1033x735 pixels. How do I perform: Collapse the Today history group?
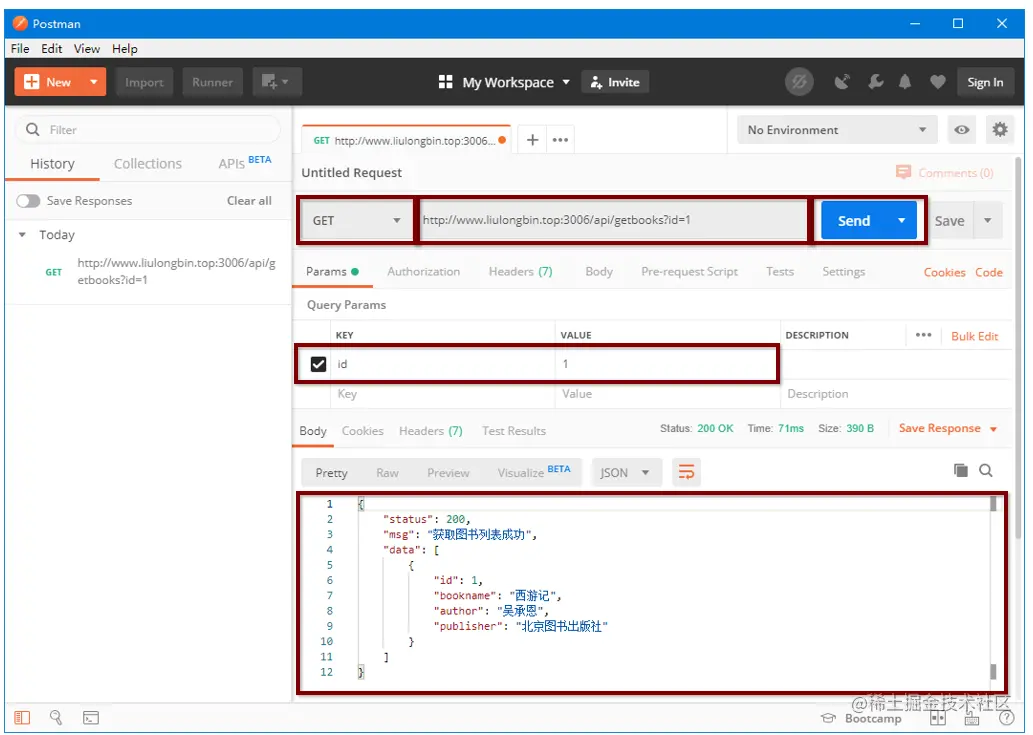coord(22,234)
